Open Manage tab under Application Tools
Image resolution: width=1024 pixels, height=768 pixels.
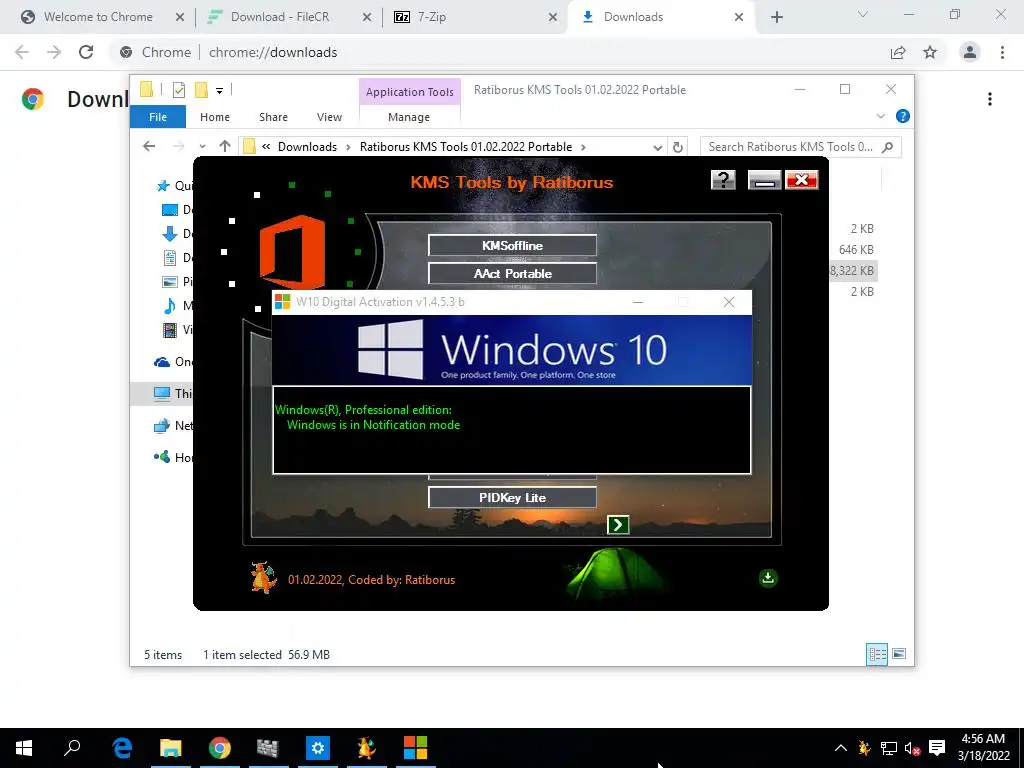pyautogui.click(x=409, y=117)
